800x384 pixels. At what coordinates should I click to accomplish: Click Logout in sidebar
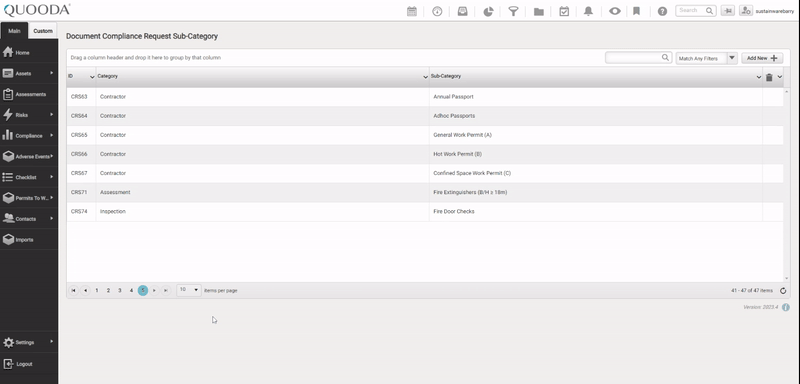[x=29, y=364]
